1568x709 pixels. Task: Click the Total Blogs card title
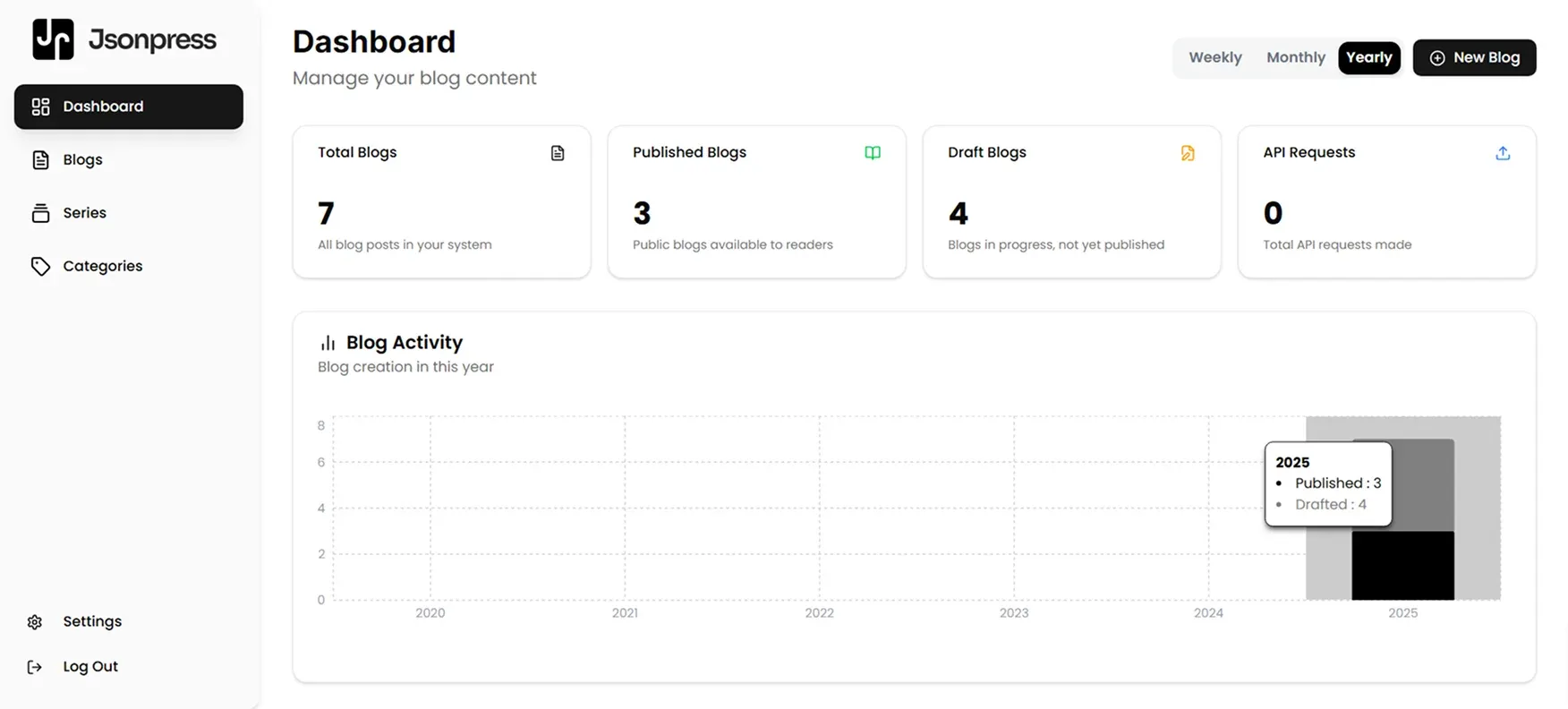point(357,153)
